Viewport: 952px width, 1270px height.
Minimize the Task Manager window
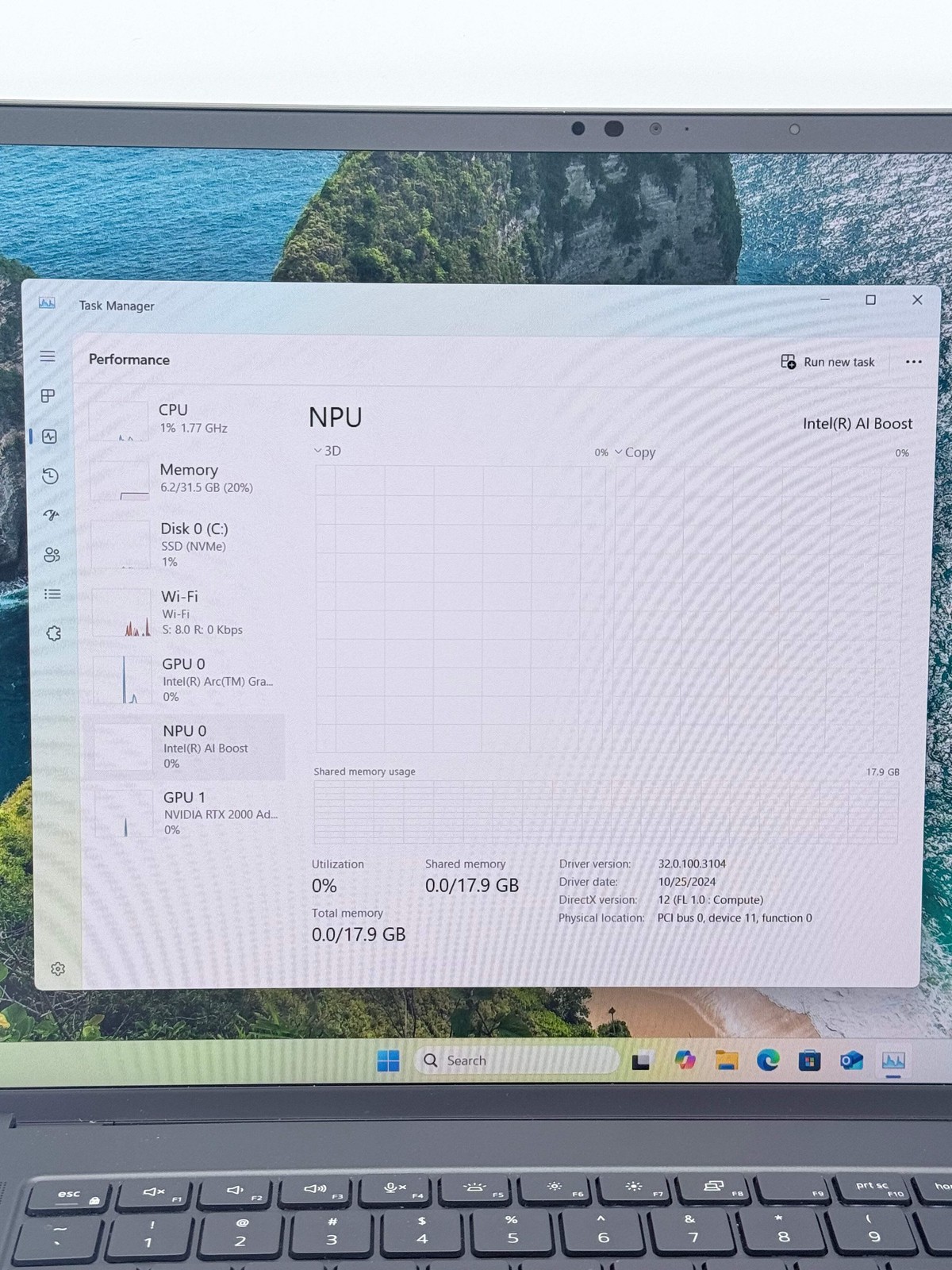point(825,300)
